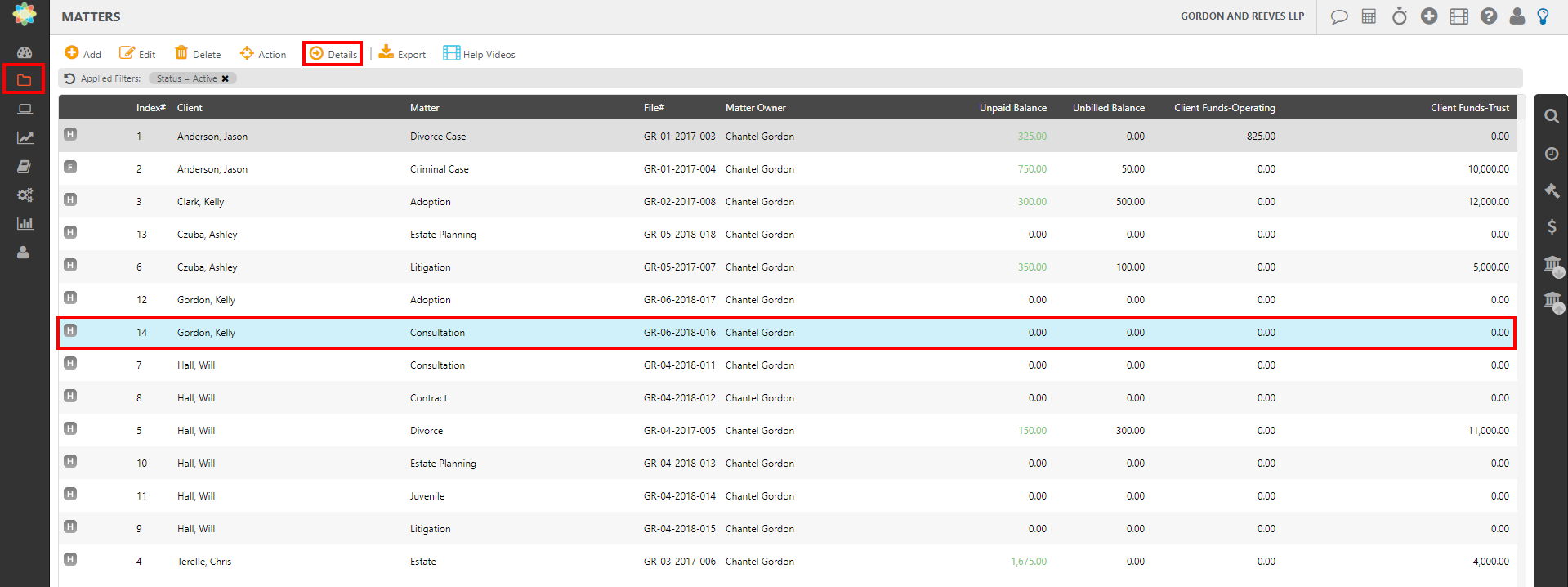Select the Gordon, Kelly Adoption row
The height and width of the screenshot is (587, 1568).
(788, 300)
